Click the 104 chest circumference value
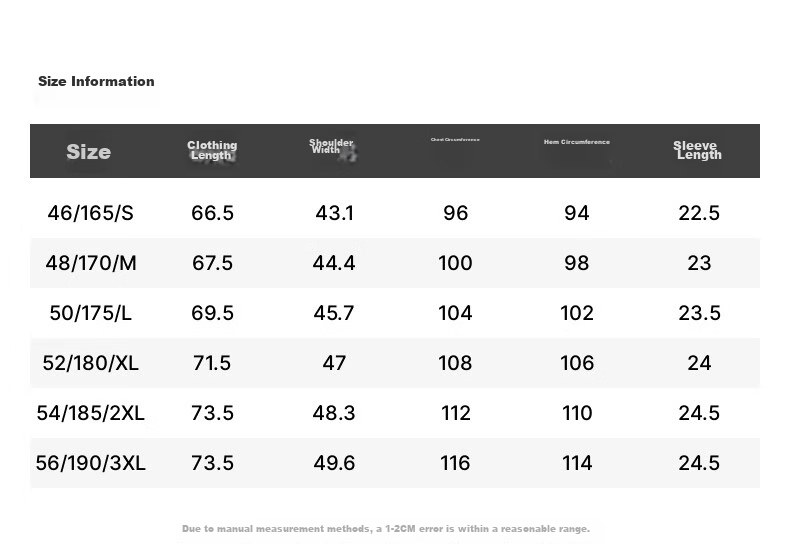The height and width of the screenshot is (550, 790). coord(455,313)
